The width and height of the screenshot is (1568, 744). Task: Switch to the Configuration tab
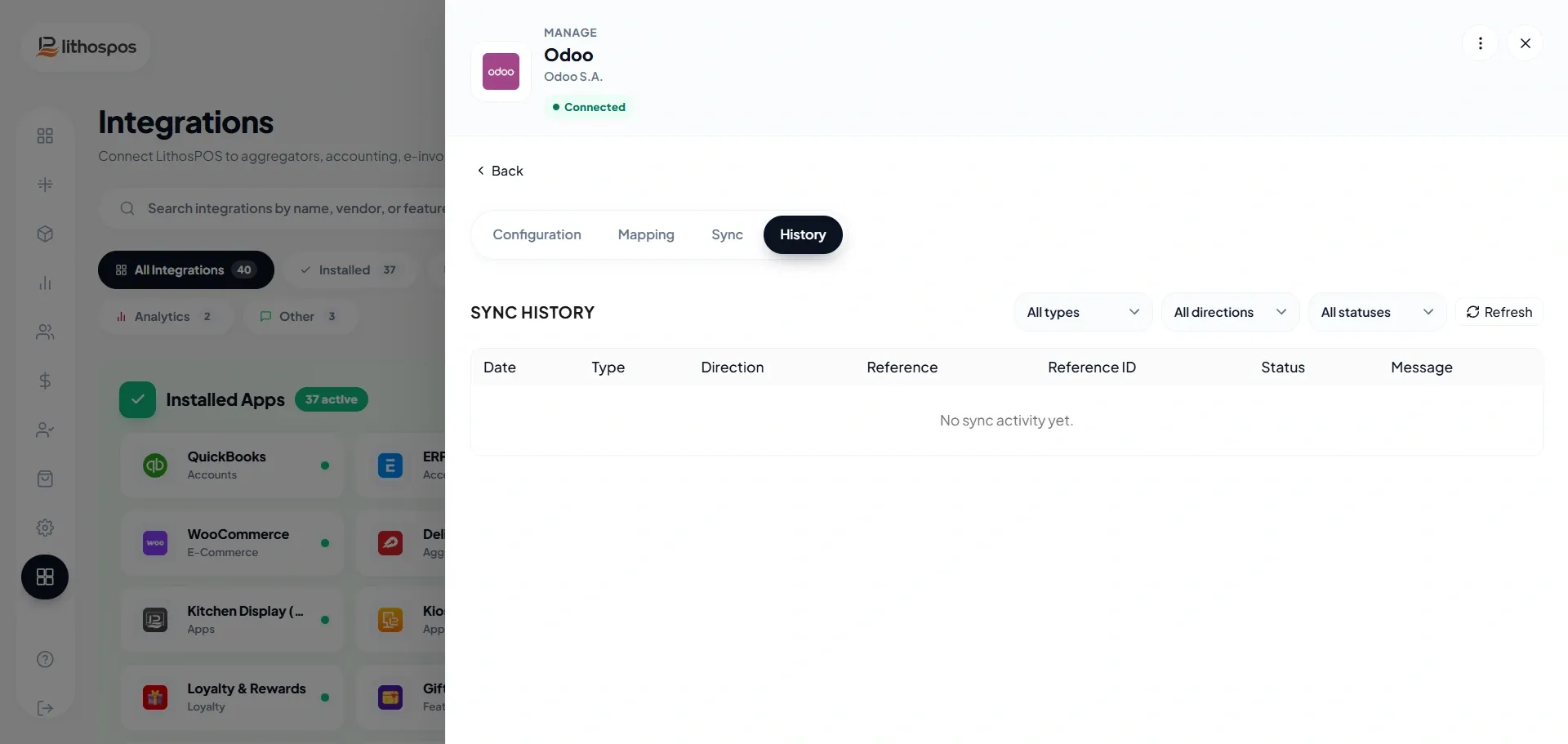537,235
